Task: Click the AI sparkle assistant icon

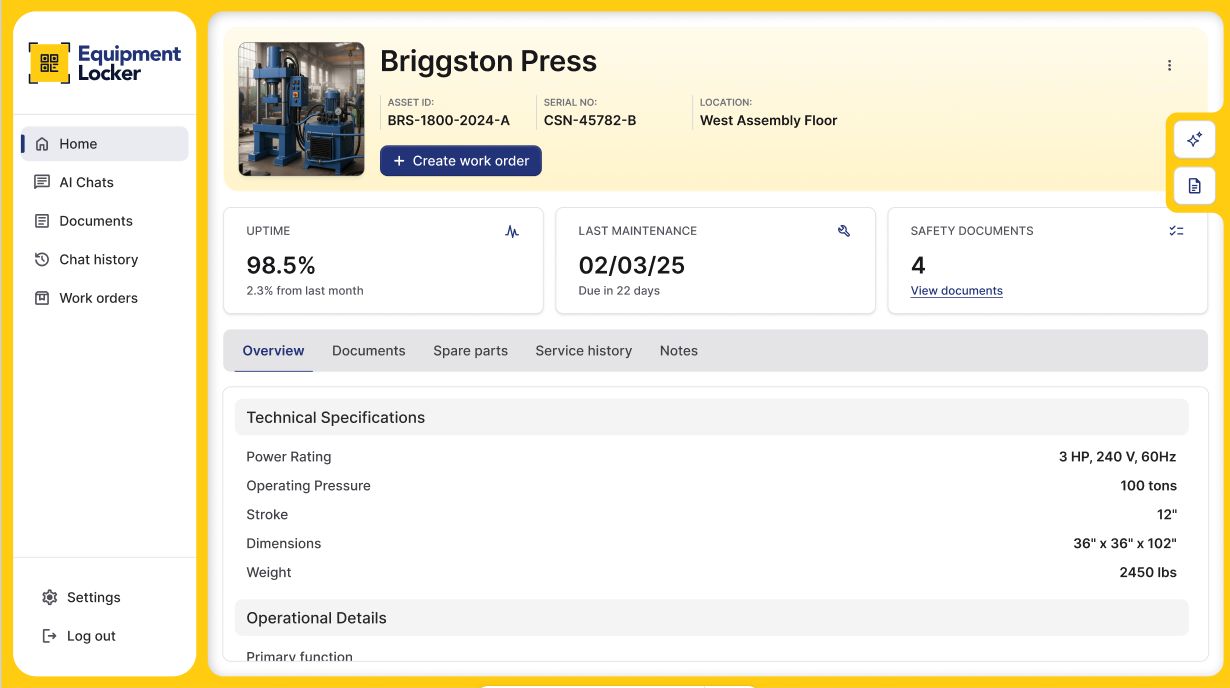Action: [1194, 140]
